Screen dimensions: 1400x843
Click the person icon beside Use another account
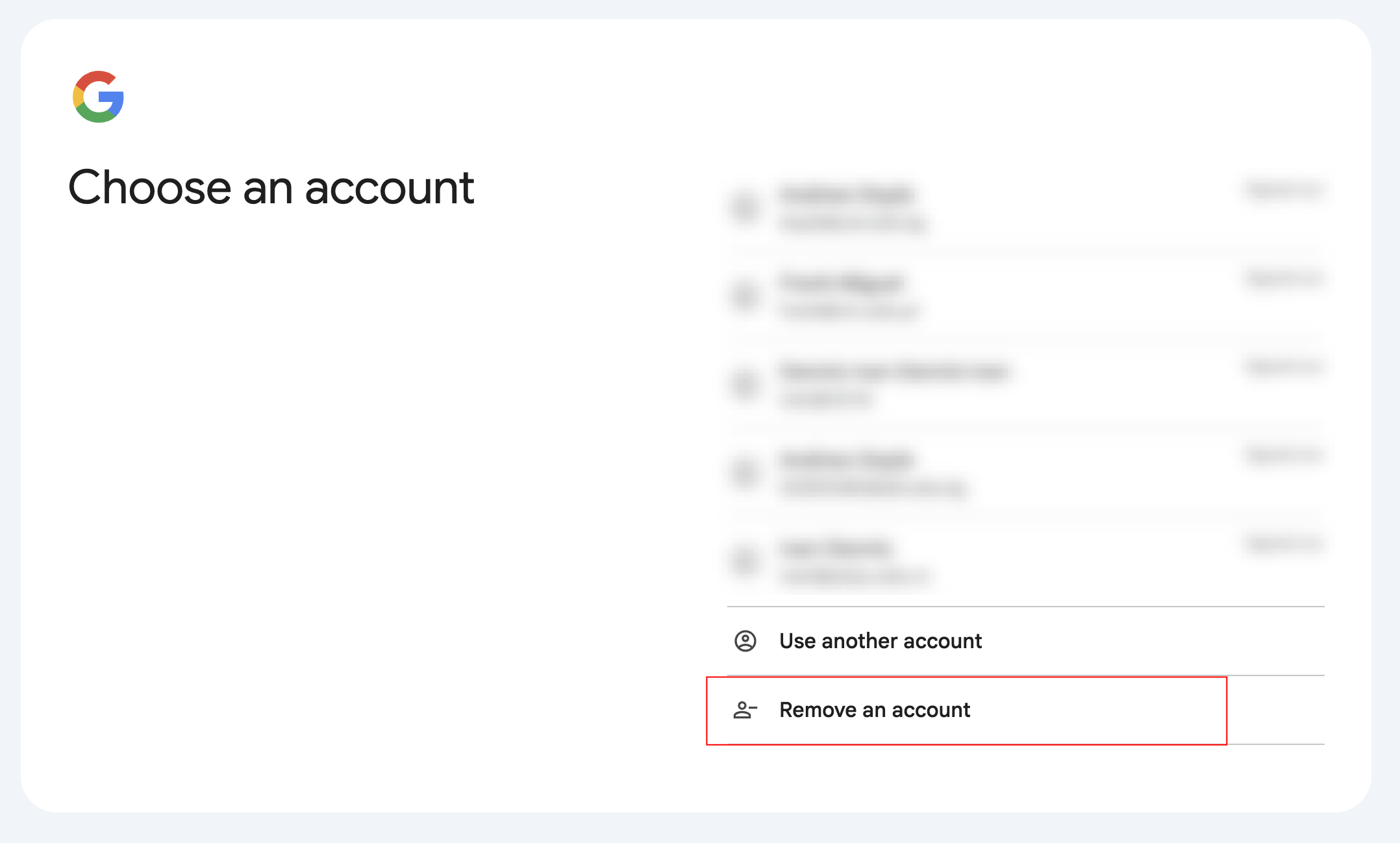pyautogui.click(x=745, y=641)
